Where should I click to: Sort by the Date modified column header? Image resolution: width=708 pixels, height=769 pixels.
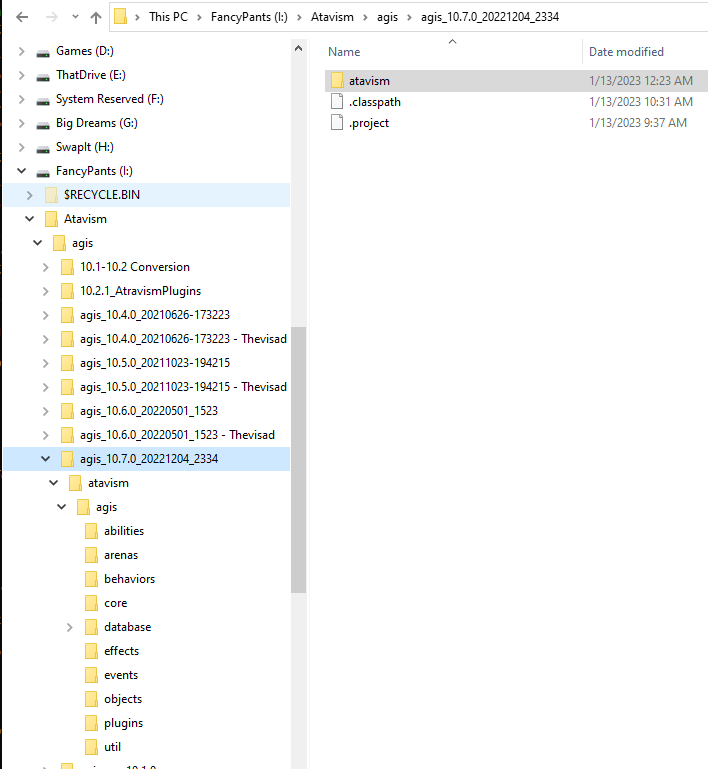(x=626, y=52)
